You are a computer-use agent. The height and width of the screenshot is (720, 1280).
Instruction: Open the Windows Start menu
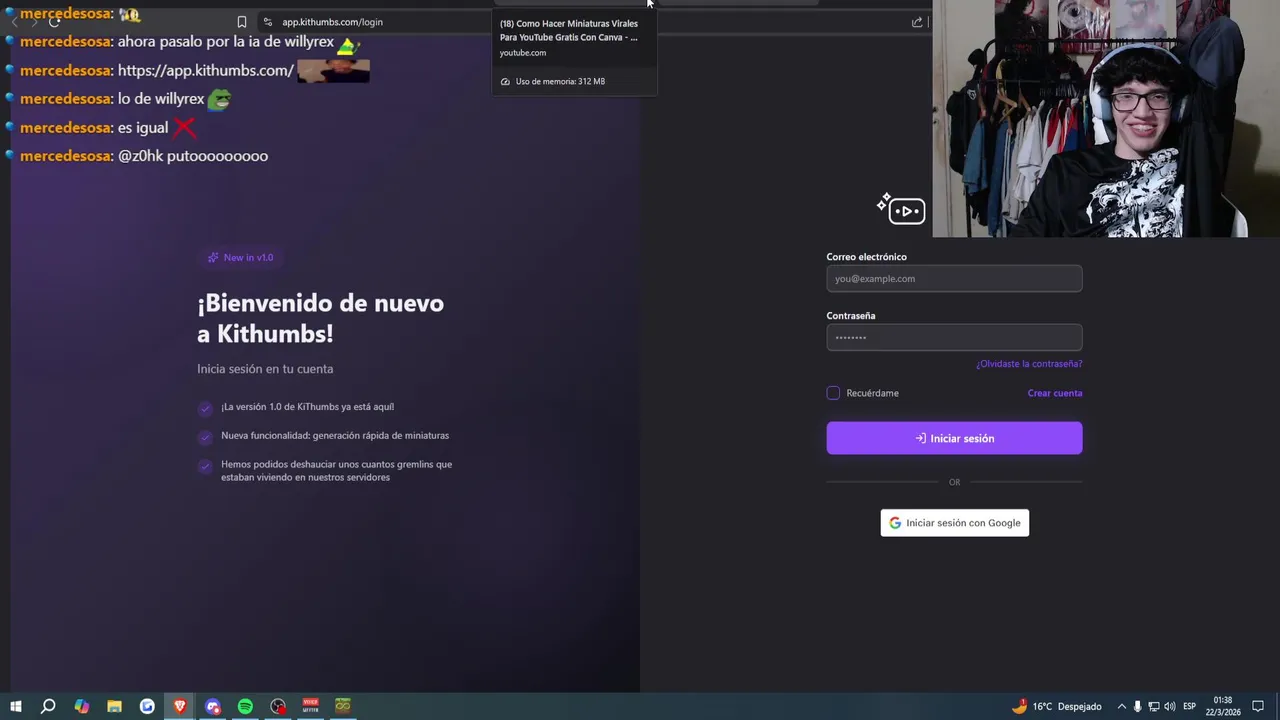click(x=16, y=706)
